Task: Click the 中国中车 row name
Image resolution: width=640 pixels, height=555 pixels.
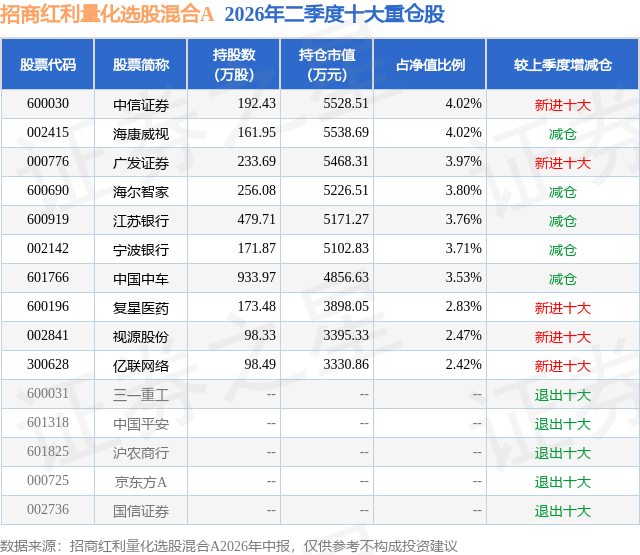Action: [141, 279]
